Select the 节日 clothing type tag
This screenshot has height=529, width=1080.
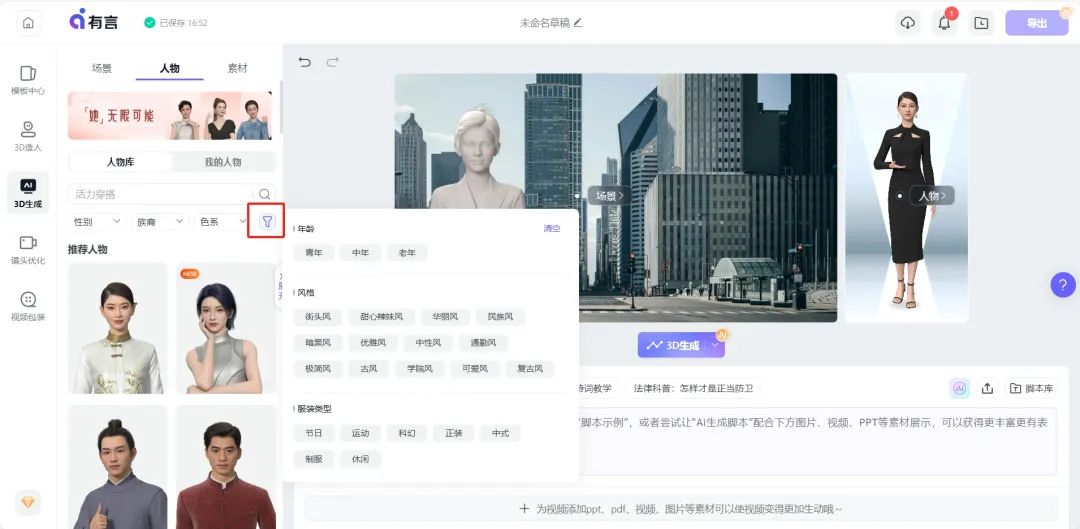[x=313, y=433]
